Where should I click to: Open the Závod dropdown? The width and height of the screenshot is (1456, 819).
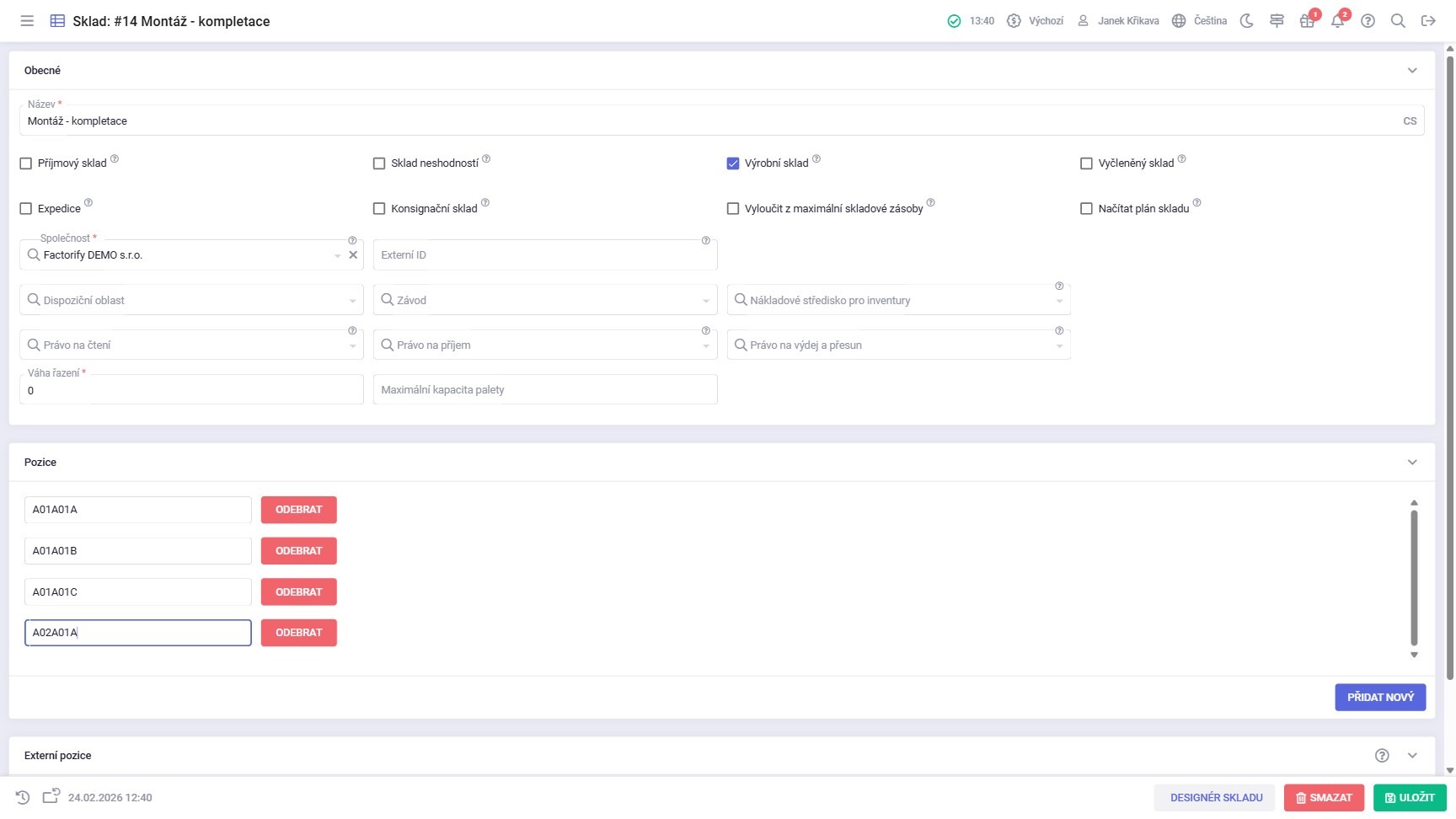[x=545, y=300]
